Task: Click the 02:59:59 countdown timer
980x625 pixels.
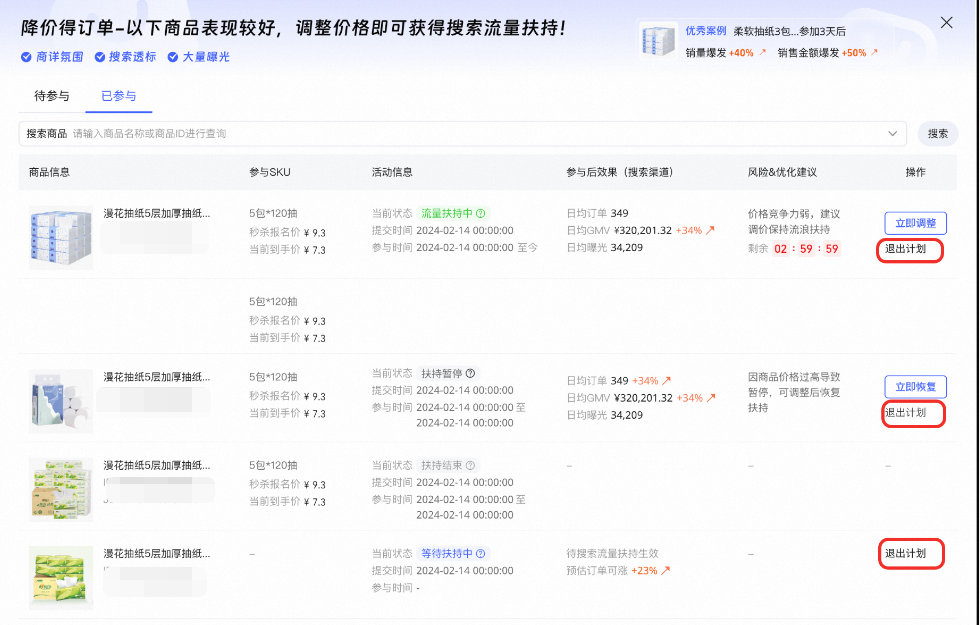Action: tap(806, 249)
